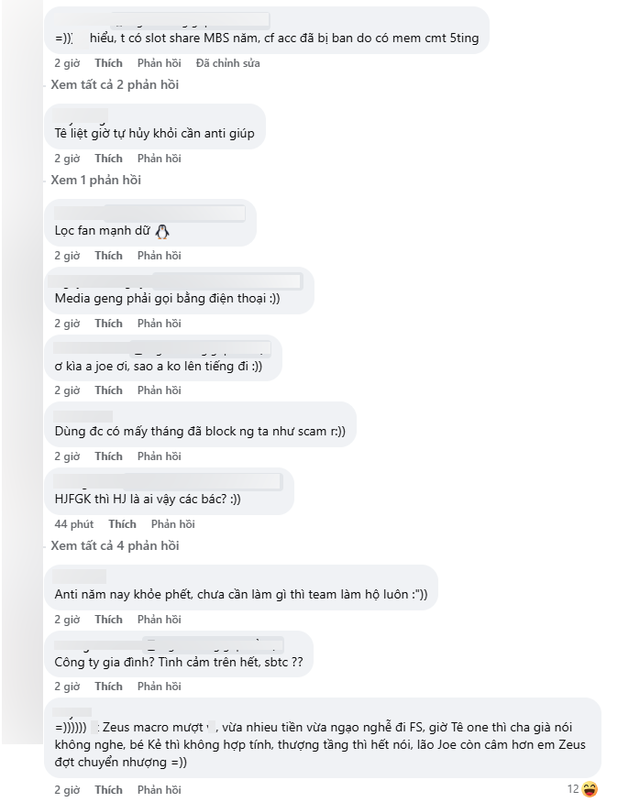Open 'Đã chỉnh sửa' edit history link
This screenshot has height=802, width=640.
228,63
